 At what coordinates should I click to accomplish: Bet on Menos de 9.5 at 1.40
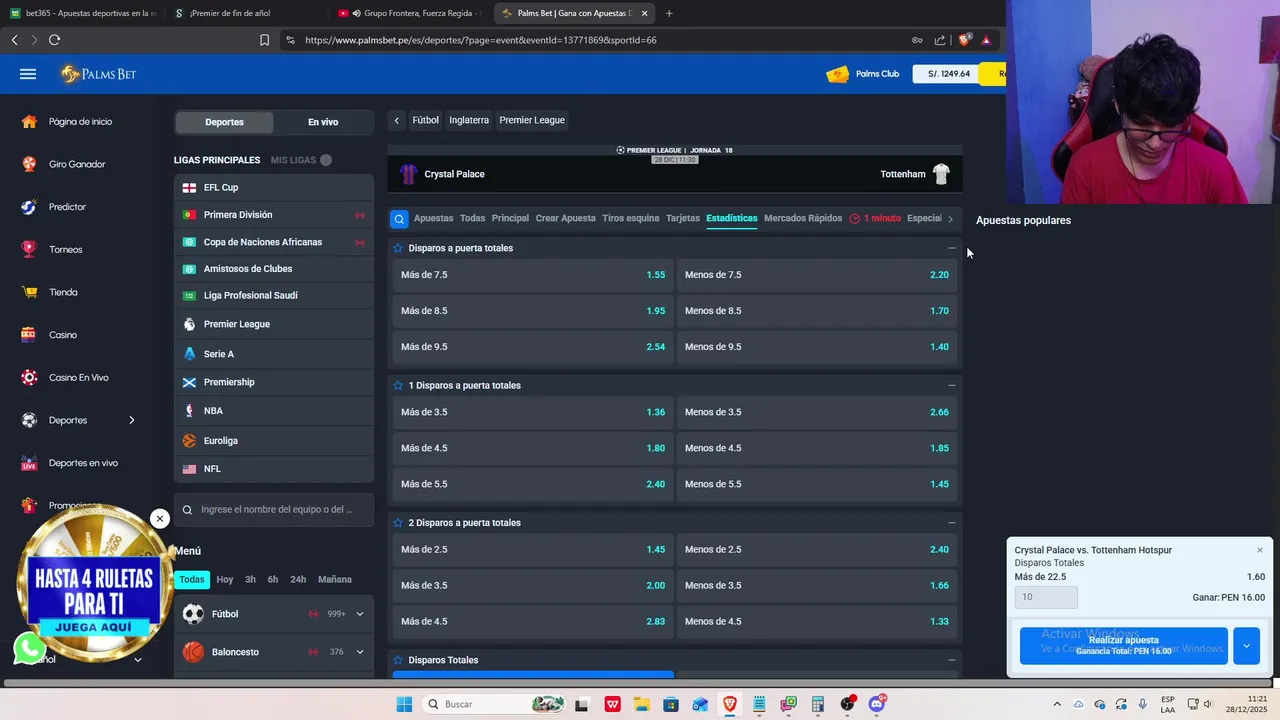click(x=817, y=347)
